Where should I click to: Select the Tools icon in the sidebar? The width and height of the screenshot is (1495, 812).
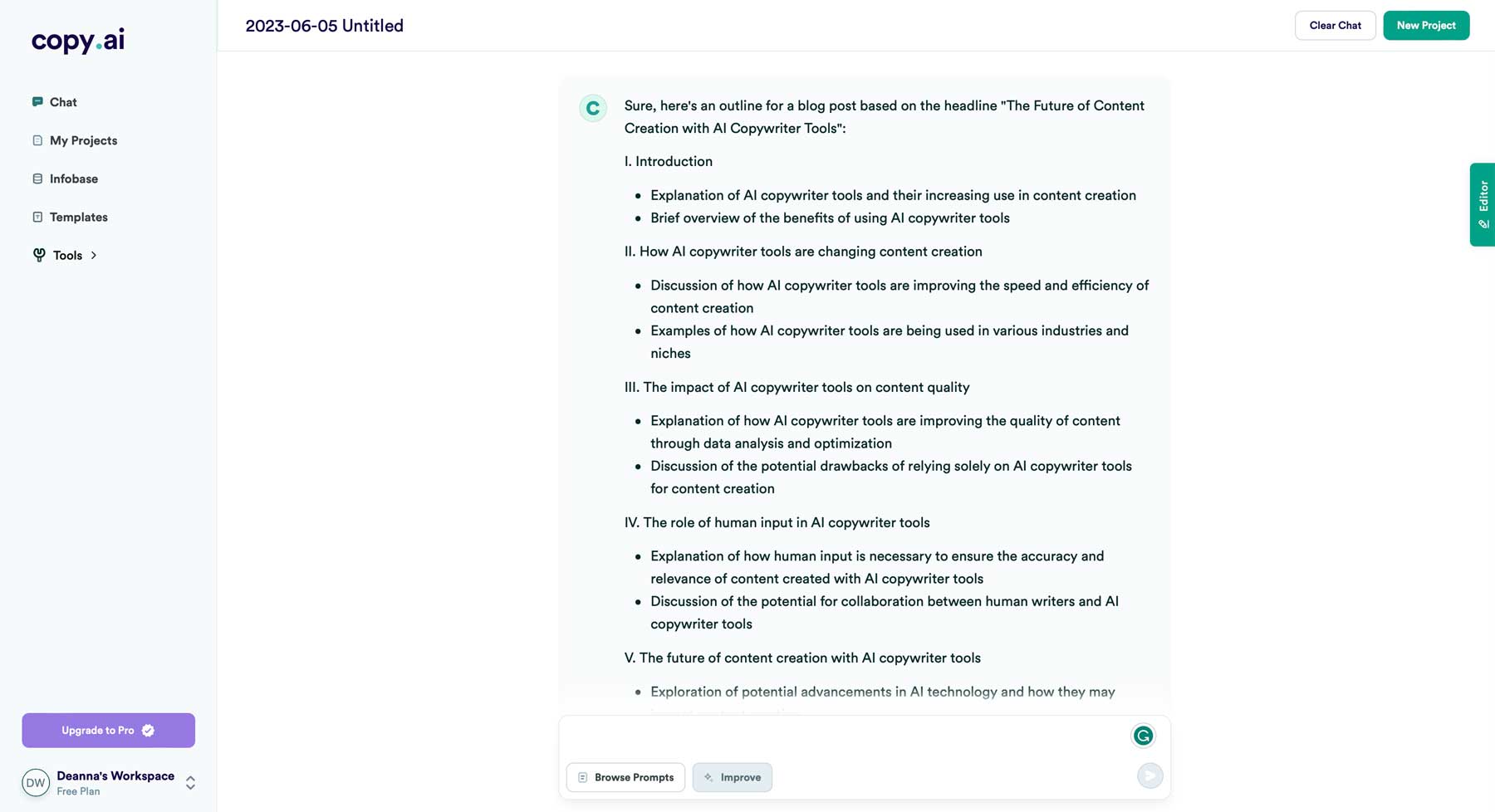point(39,255)
